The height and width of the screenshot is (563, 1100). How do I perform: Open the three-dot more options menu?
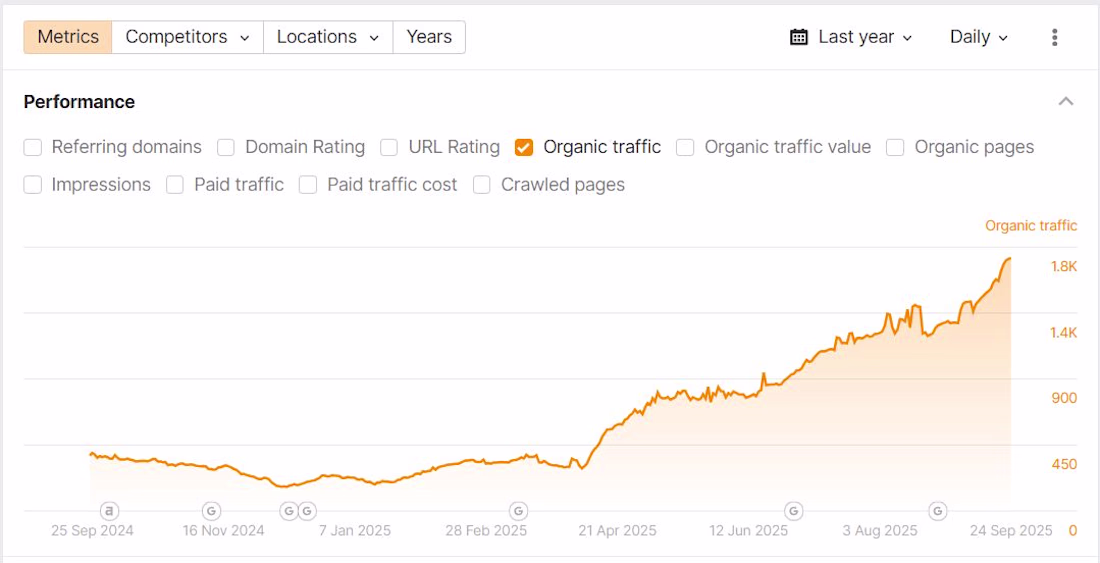tap(1054, 37)
